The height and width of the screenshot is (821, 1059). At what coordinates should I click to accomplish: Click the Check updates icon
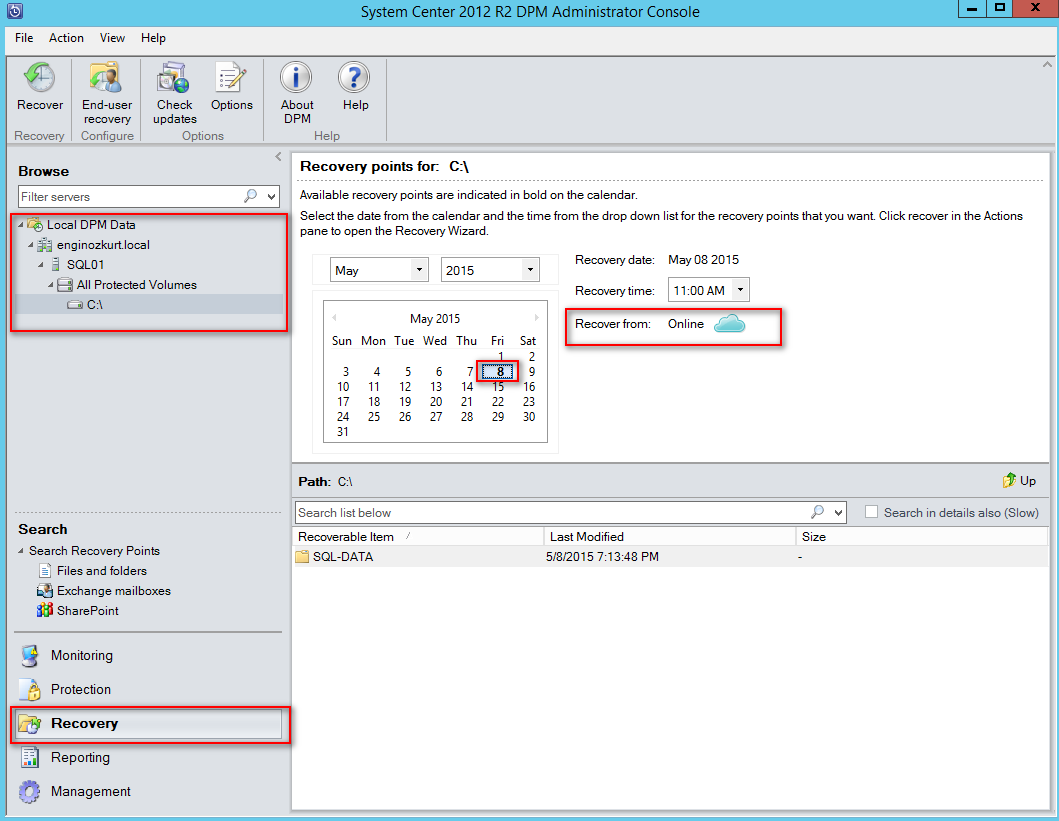point(174,80)
